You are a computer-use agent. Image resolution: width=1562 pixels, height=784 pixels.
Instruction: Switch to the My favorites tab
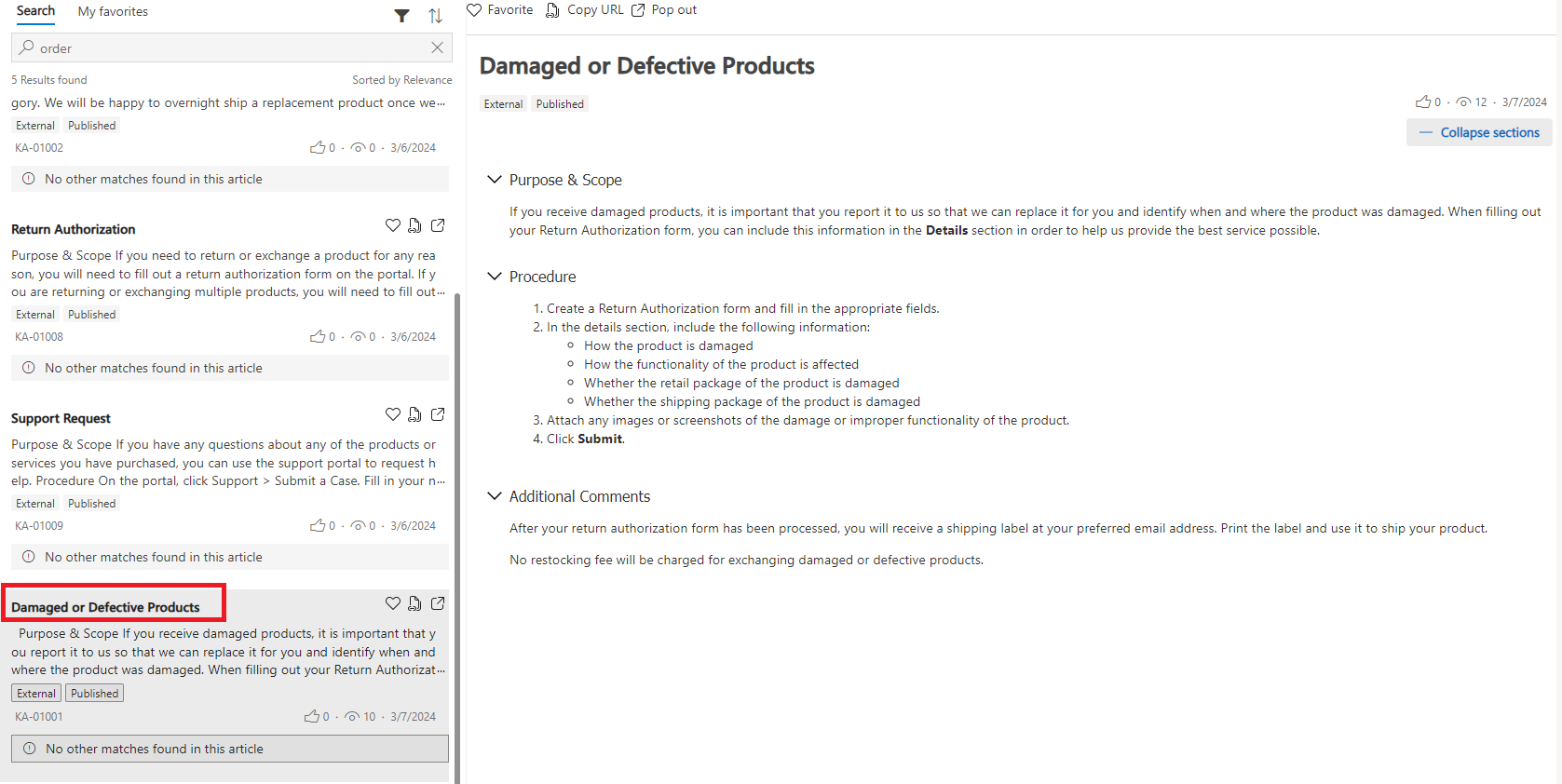113,11
